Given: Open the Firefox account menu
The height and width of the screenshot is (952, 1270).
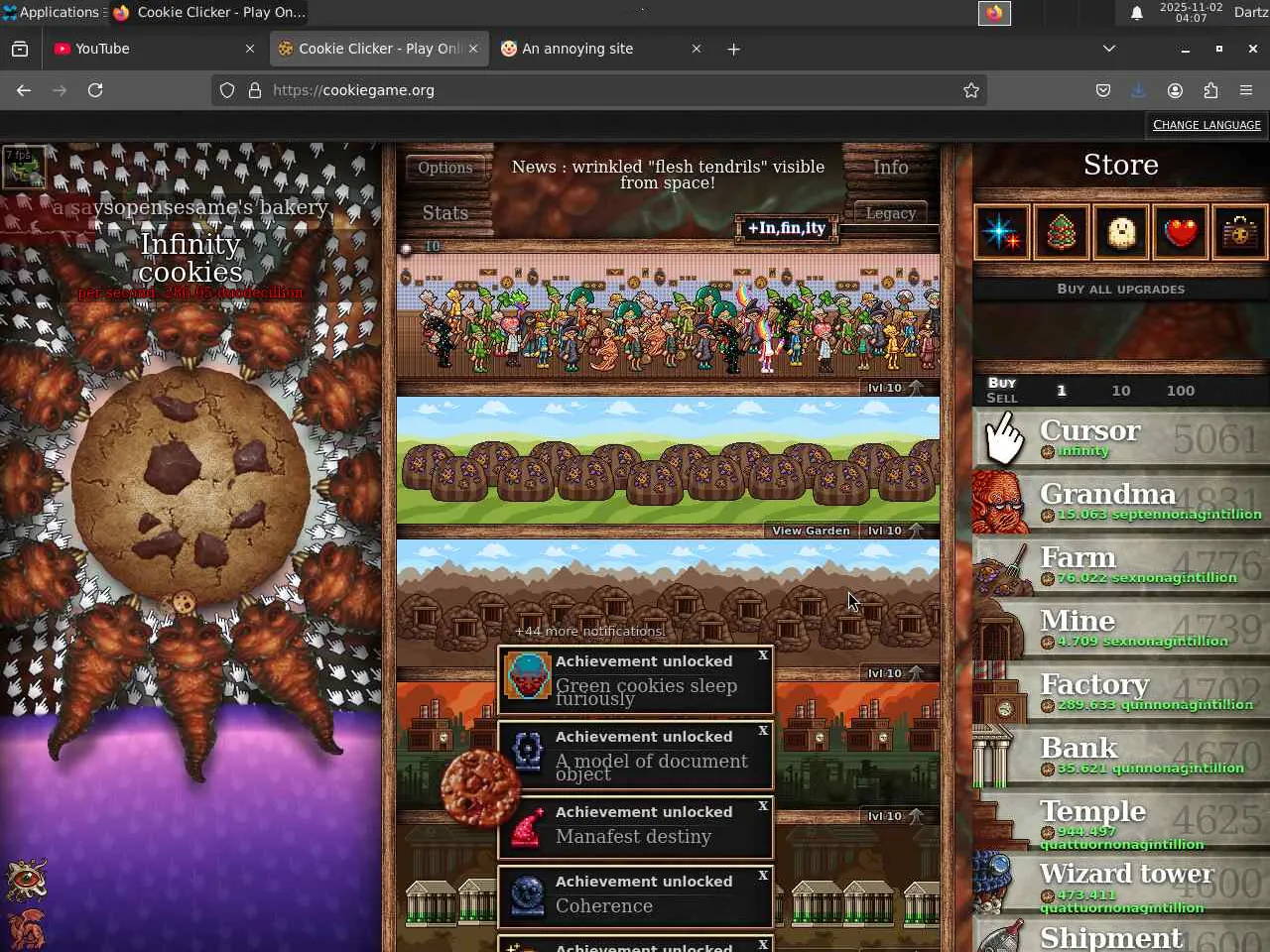Looking at the screenshot, I should pos(1175,90).
